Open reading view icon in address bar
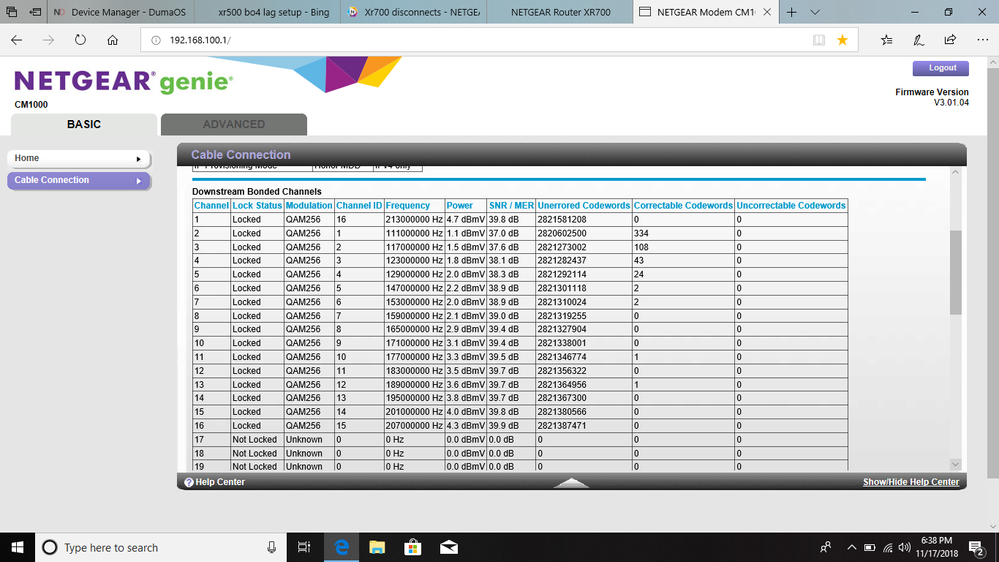This screenshot has height=562, width=999. [819, 40]
